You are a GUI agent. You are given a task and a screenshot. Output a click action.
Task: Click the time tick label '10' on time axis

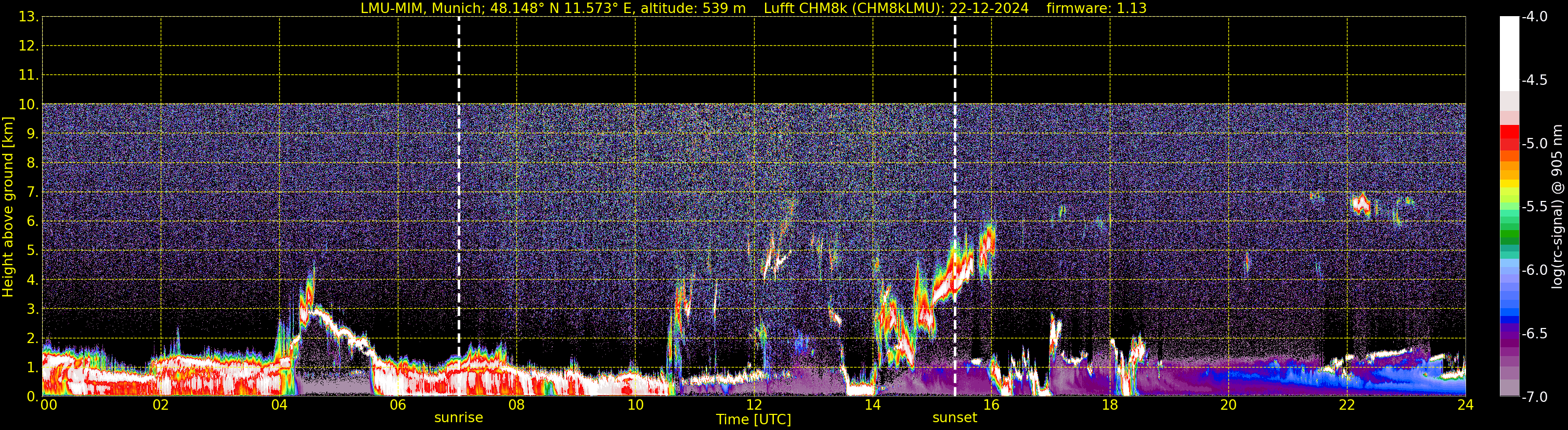coord(636,404)
